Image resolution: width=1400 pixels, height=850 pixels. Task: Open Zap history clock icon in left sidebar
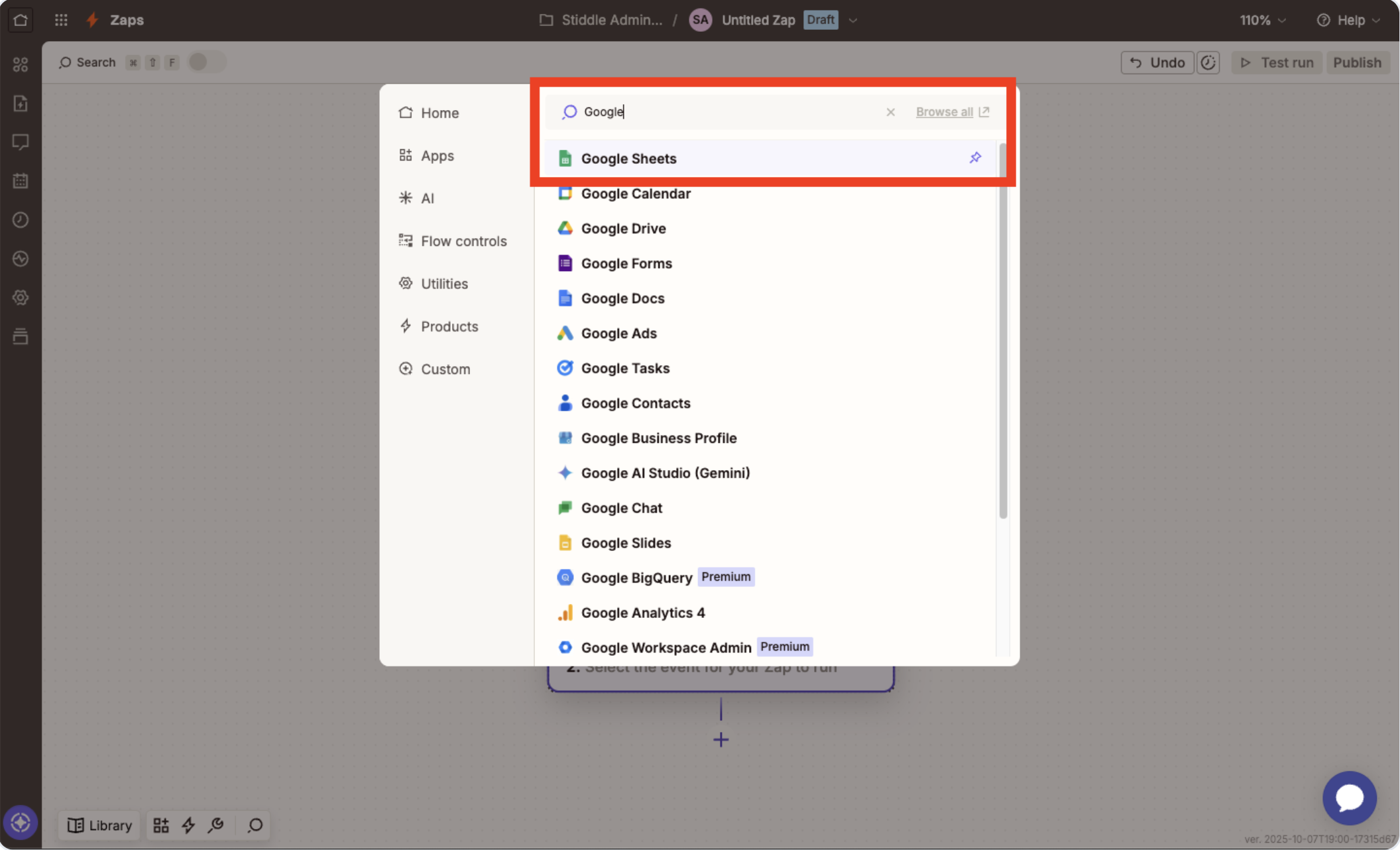(x=21, y=219)
